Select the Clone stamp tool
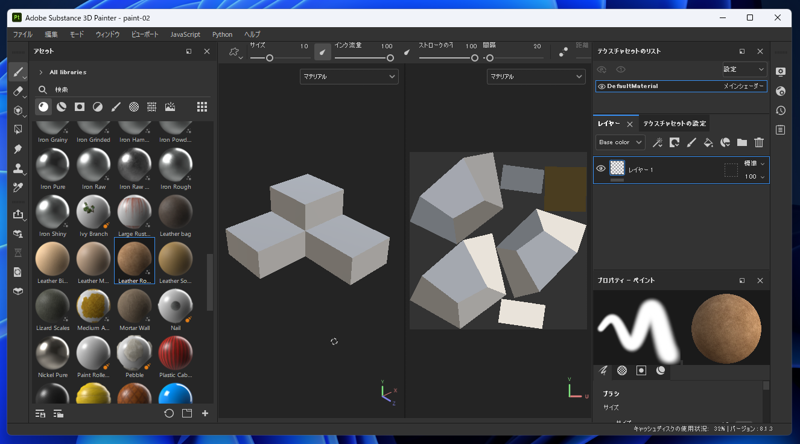 click(x=18, y=168)
